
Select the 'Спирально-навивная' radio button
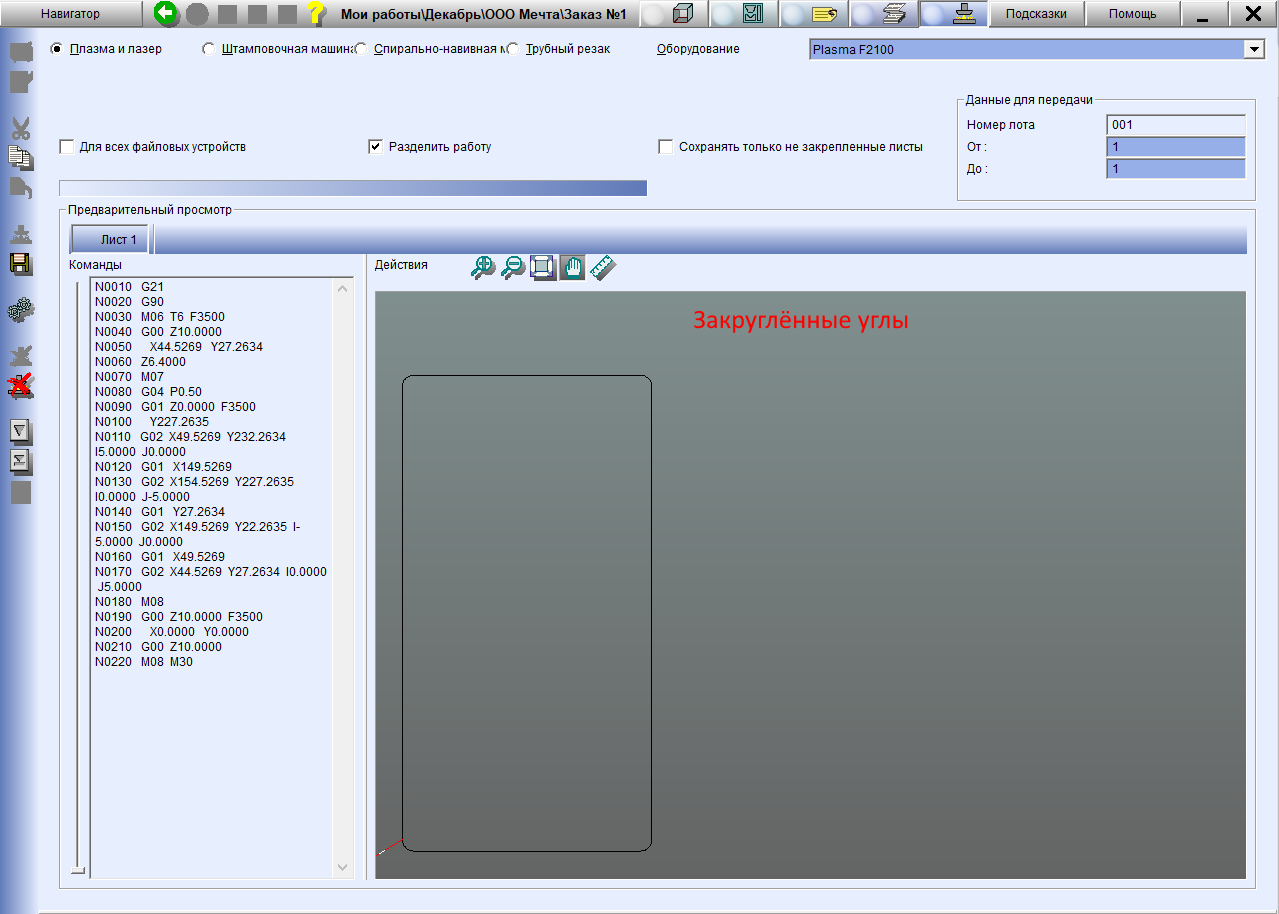point(361,48)
